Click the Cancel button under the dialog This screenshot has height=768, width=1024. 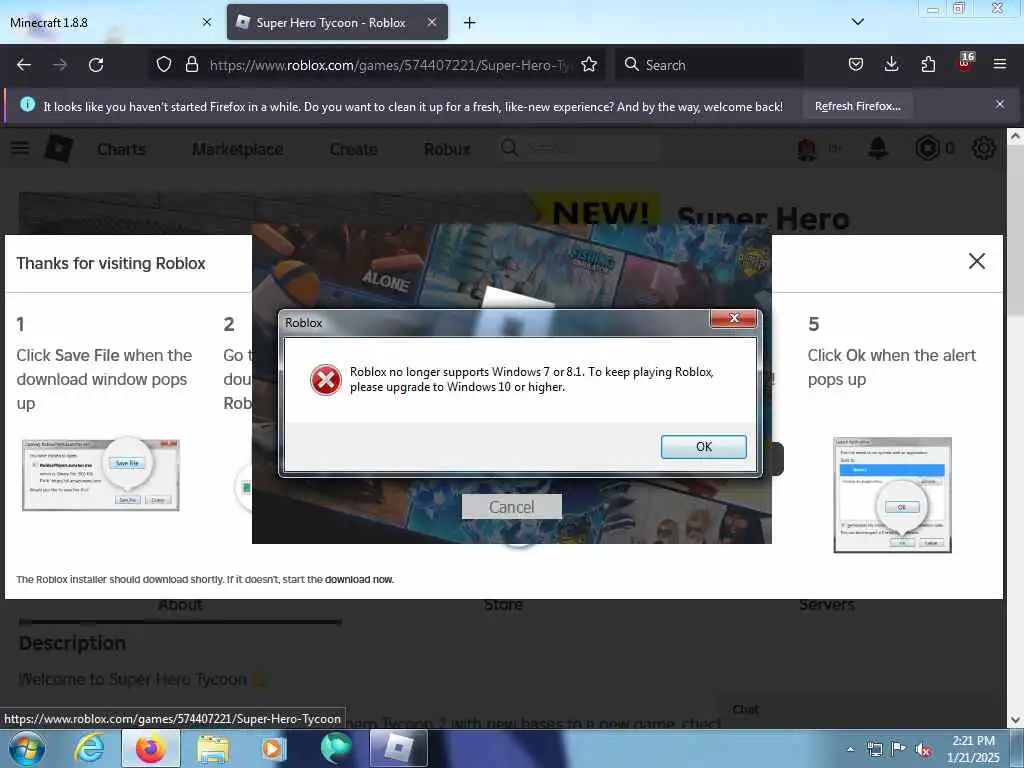[x=511, y=507]
